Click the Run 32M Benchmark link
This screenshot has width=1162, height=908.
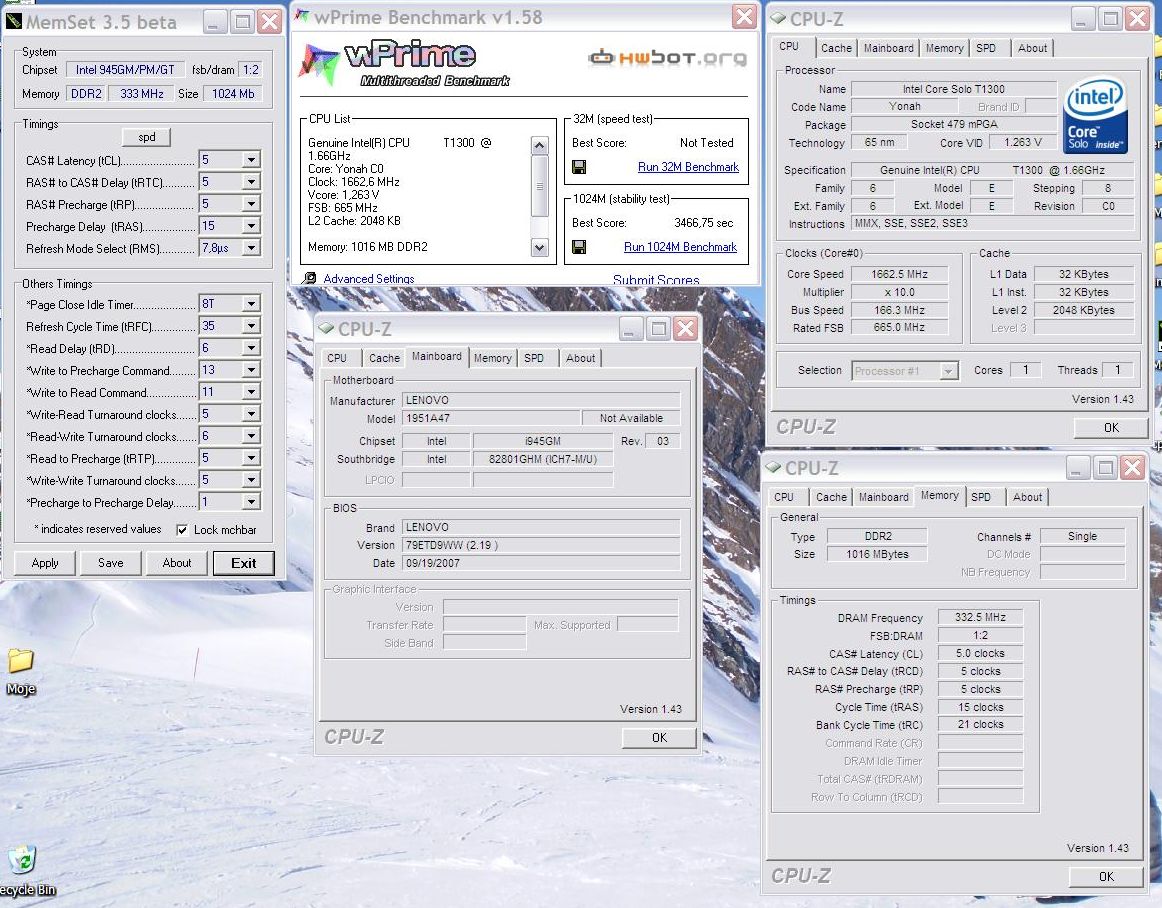[688, 168]
